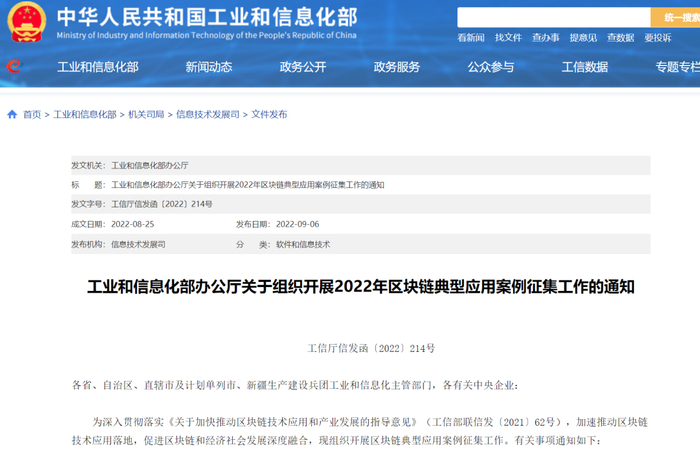Go to 机关司局 breadcrumb link
This screenshot has height=460, width=700.
146,114
